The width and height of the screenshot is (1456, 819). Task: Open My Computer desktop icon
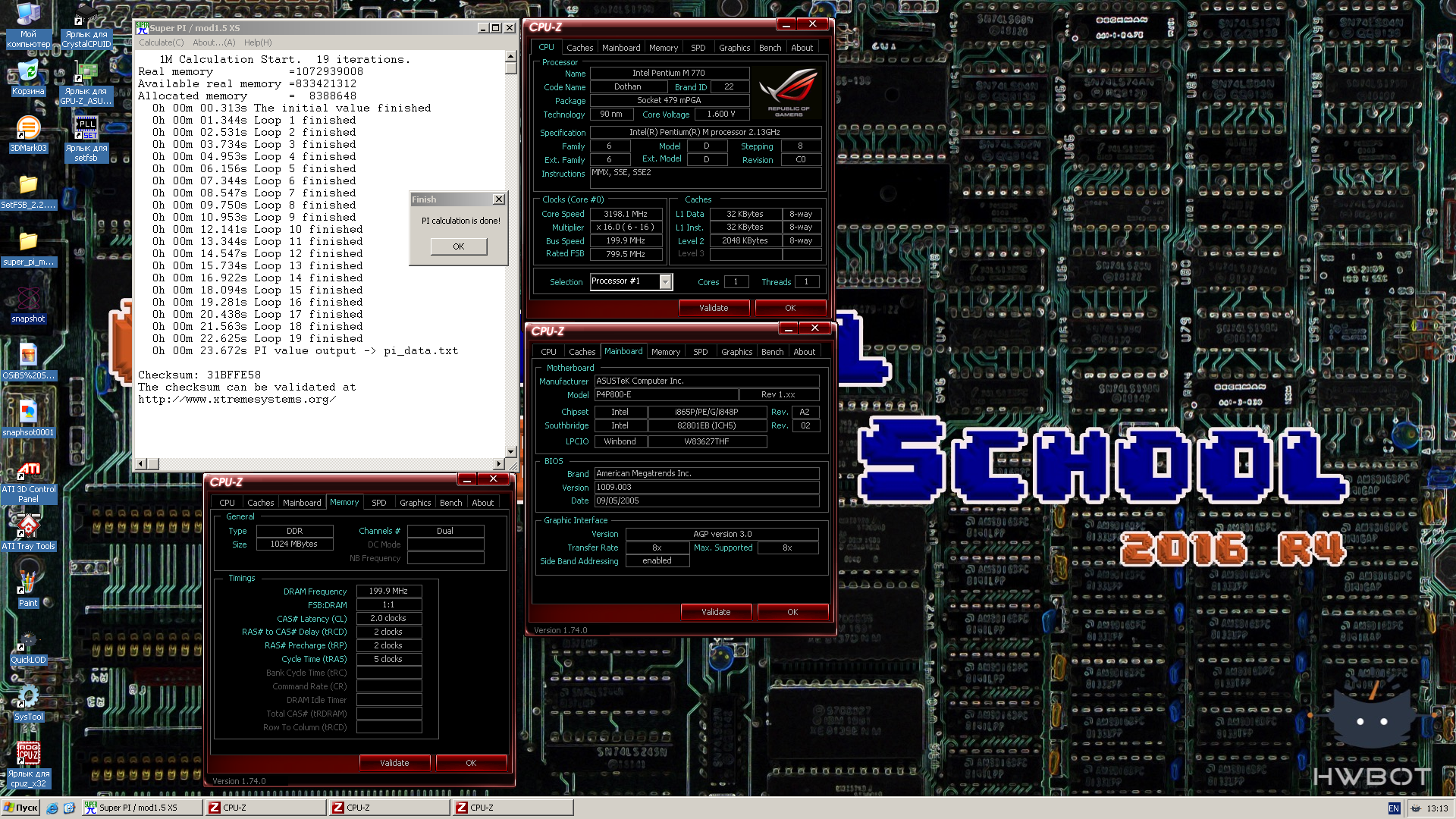[x=28, y=25]
